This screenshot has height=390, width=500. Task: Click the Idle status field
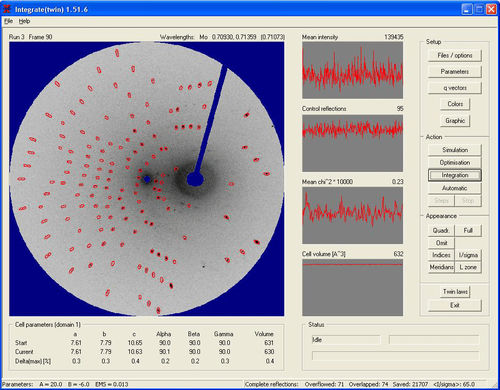pyautogui.click(x=346, y=340)
